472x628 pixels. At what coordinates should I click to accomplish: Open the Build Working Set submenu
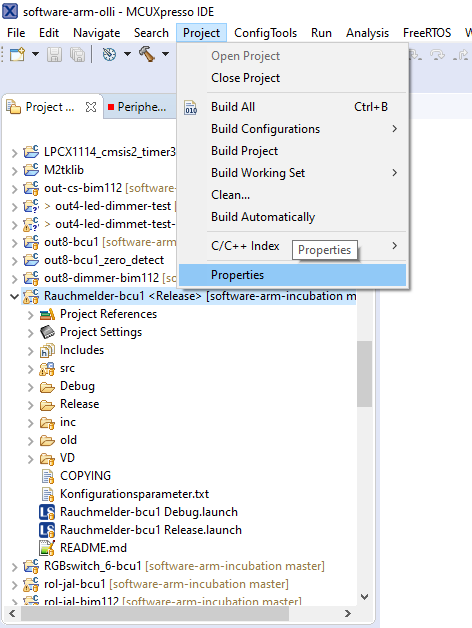click(292, 173)
